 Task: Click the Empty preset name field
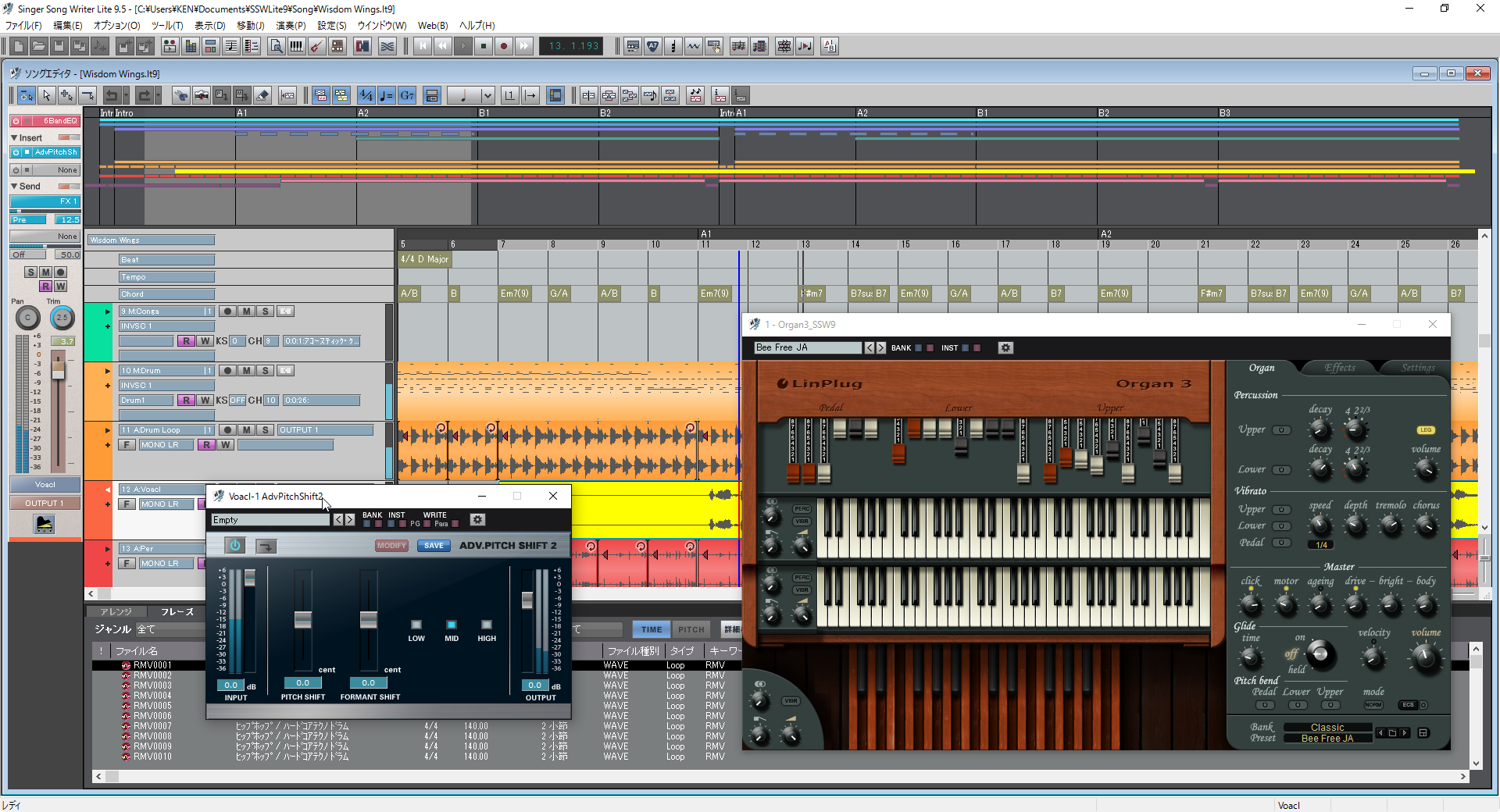click(271, 519)
